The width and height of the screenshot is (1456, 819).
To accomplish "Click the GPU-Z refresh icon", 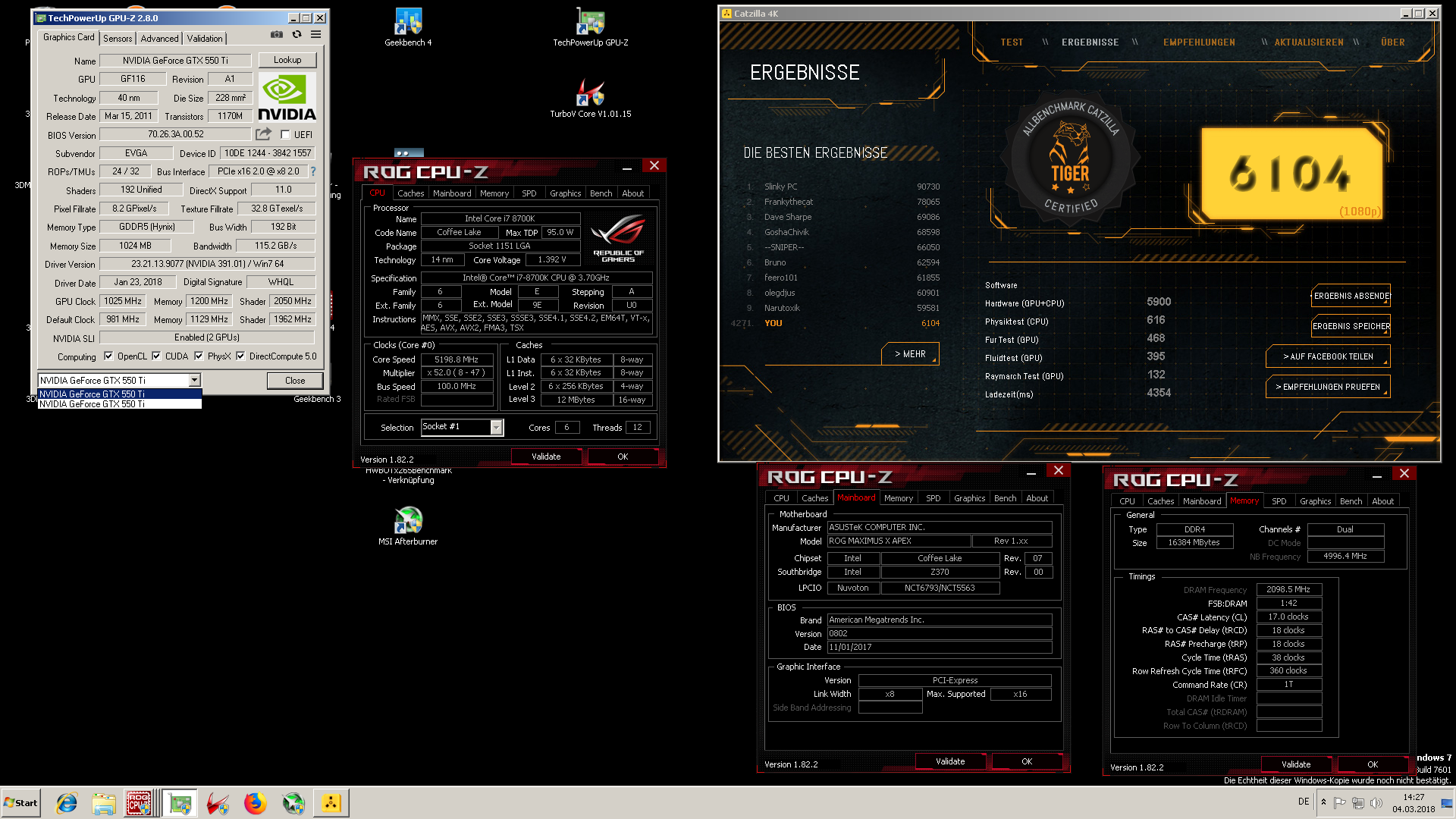I will [297, 34].
